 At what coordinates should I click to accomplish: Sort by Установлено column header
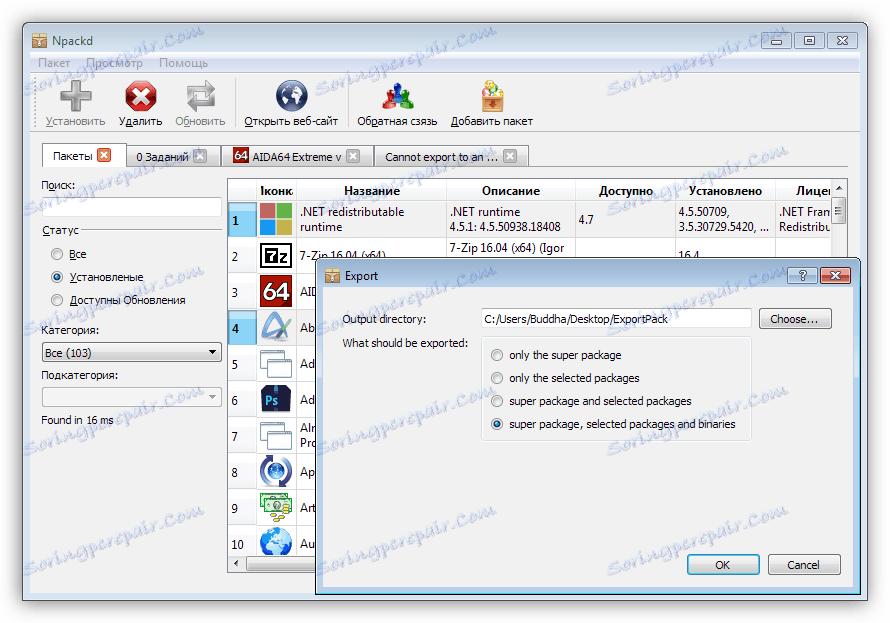pyautogui.click(x=725, y=191)
